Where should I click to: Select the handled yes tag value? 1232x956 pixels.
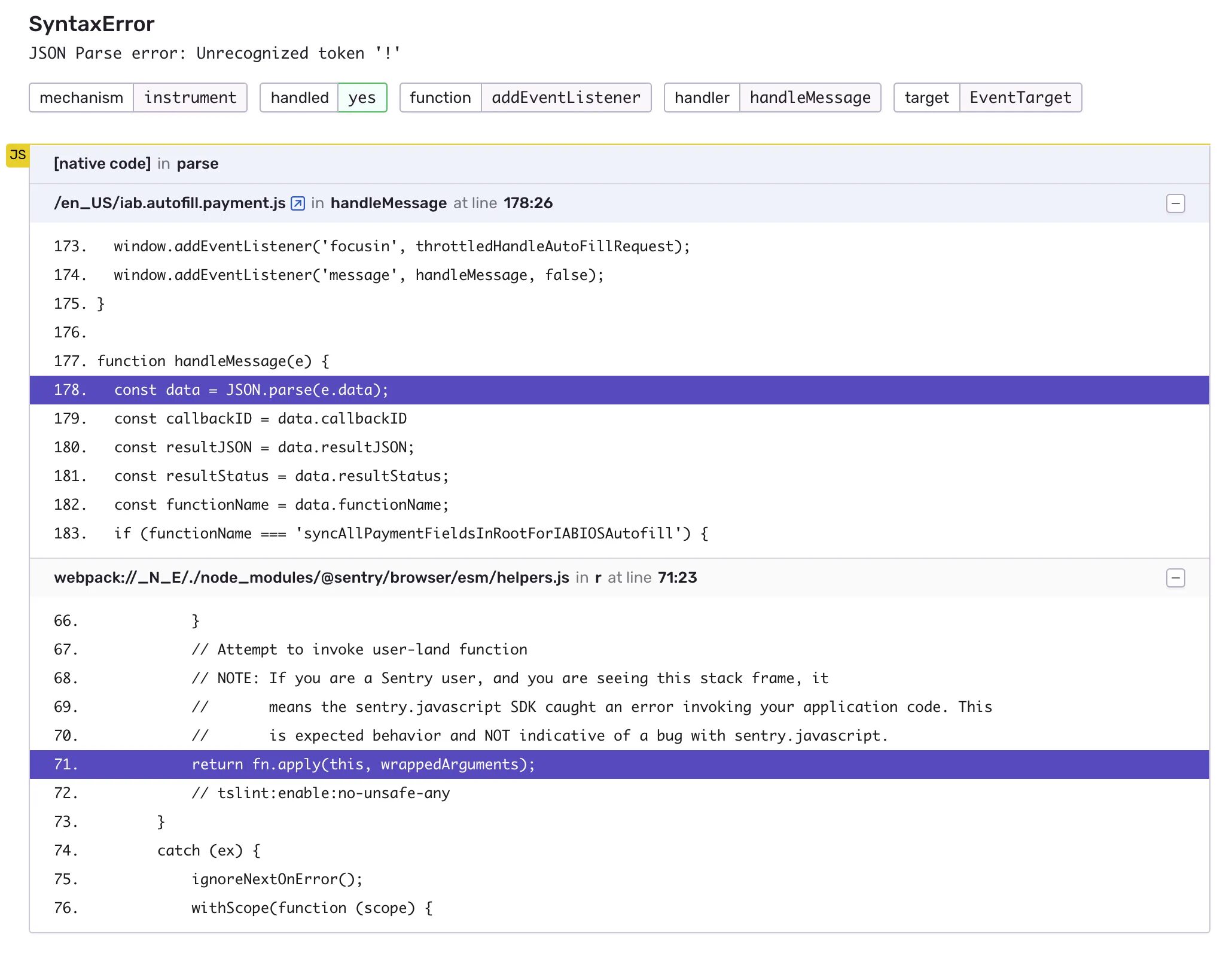362,98
